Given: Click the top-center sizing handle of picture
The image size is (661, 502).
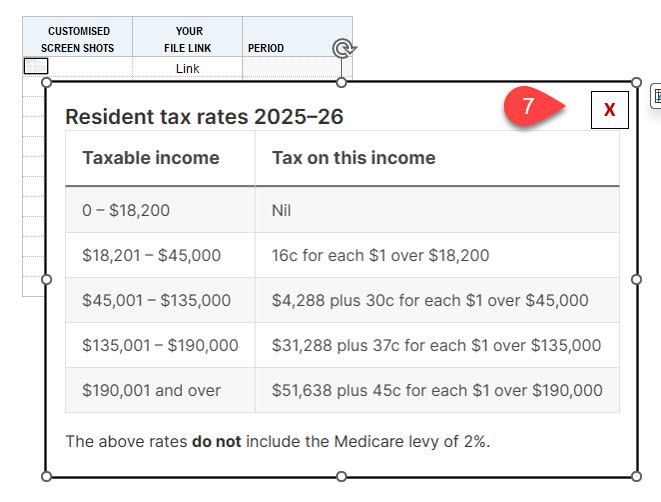Looking at the screenshot, I should 342,82.
